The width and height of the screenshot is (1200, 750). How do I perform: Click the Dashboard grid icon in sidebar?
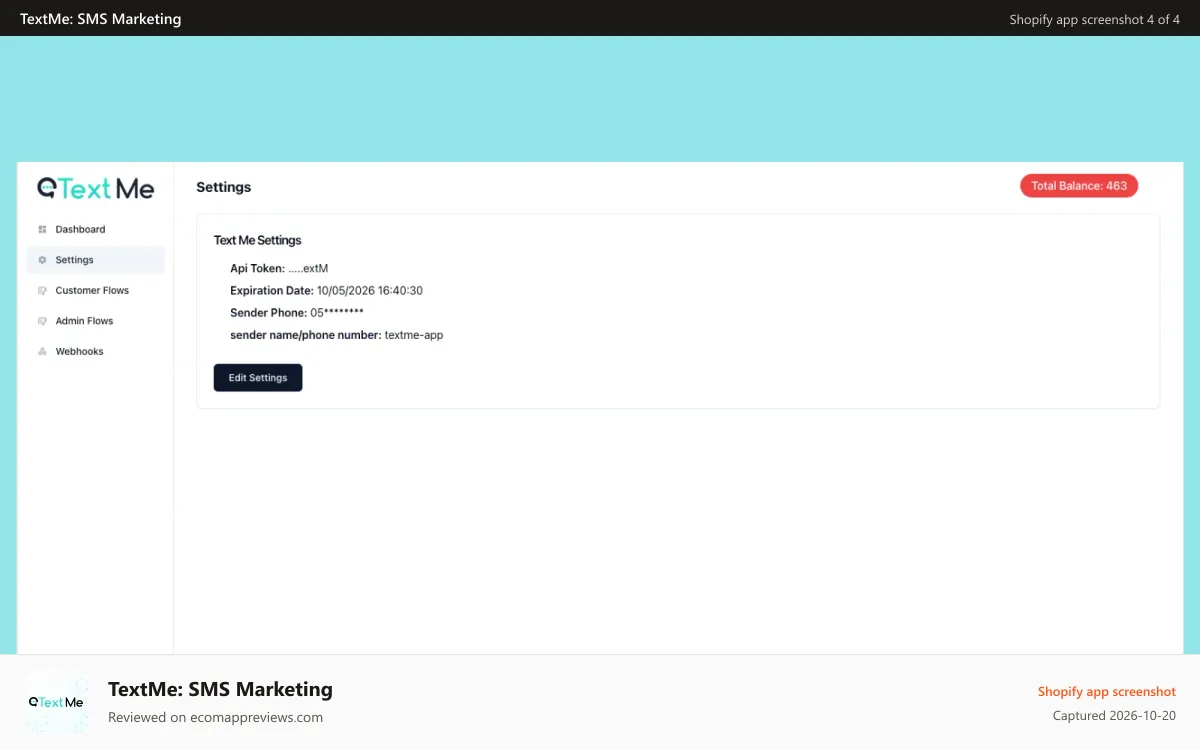(42, 229)
